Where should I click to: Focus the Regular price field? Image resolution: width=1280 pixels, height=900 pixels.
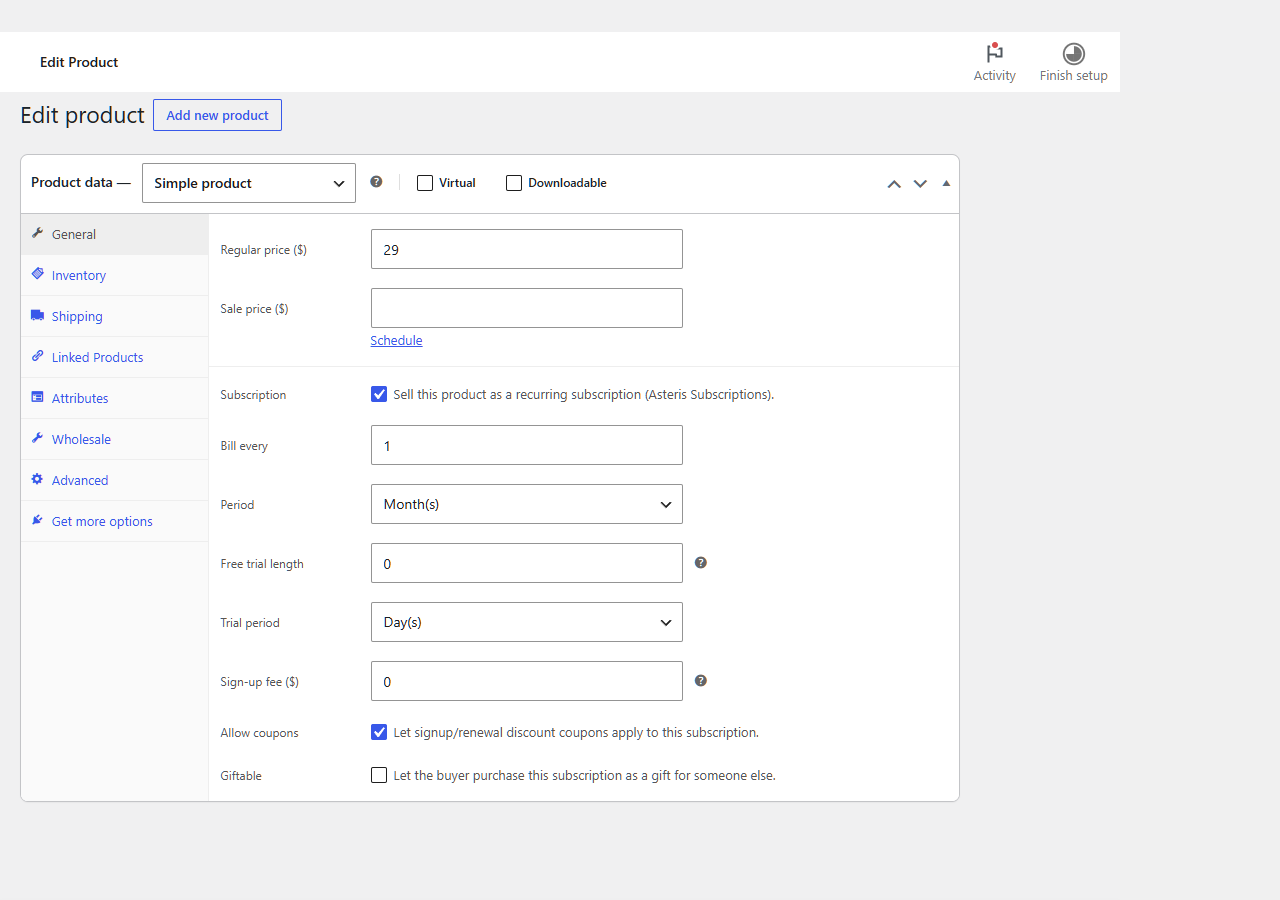tap(527, 249)
